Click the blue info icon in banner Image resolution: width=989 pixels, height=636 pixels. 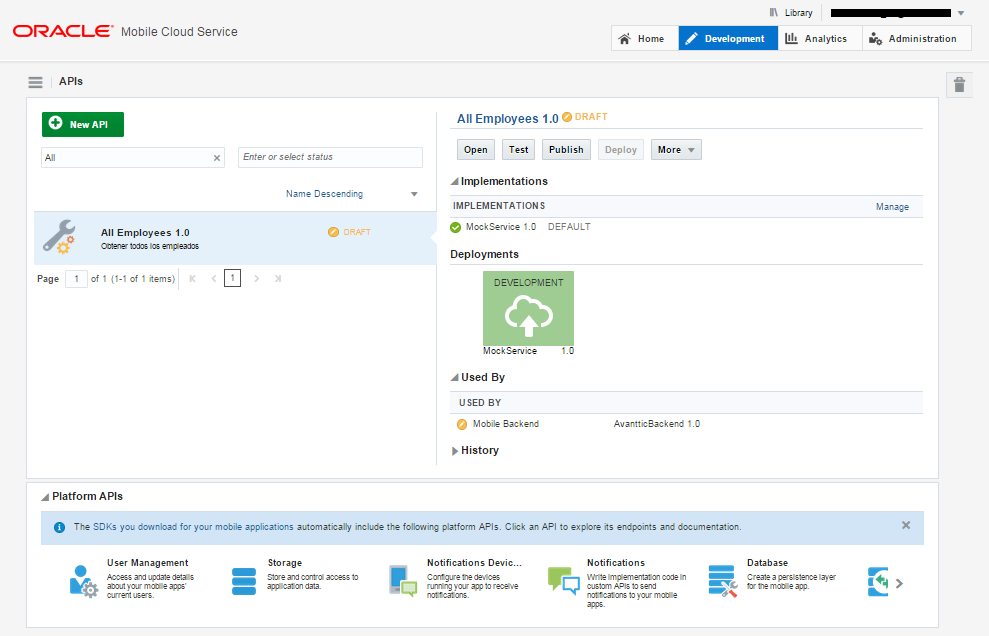(x=59, y=527)
